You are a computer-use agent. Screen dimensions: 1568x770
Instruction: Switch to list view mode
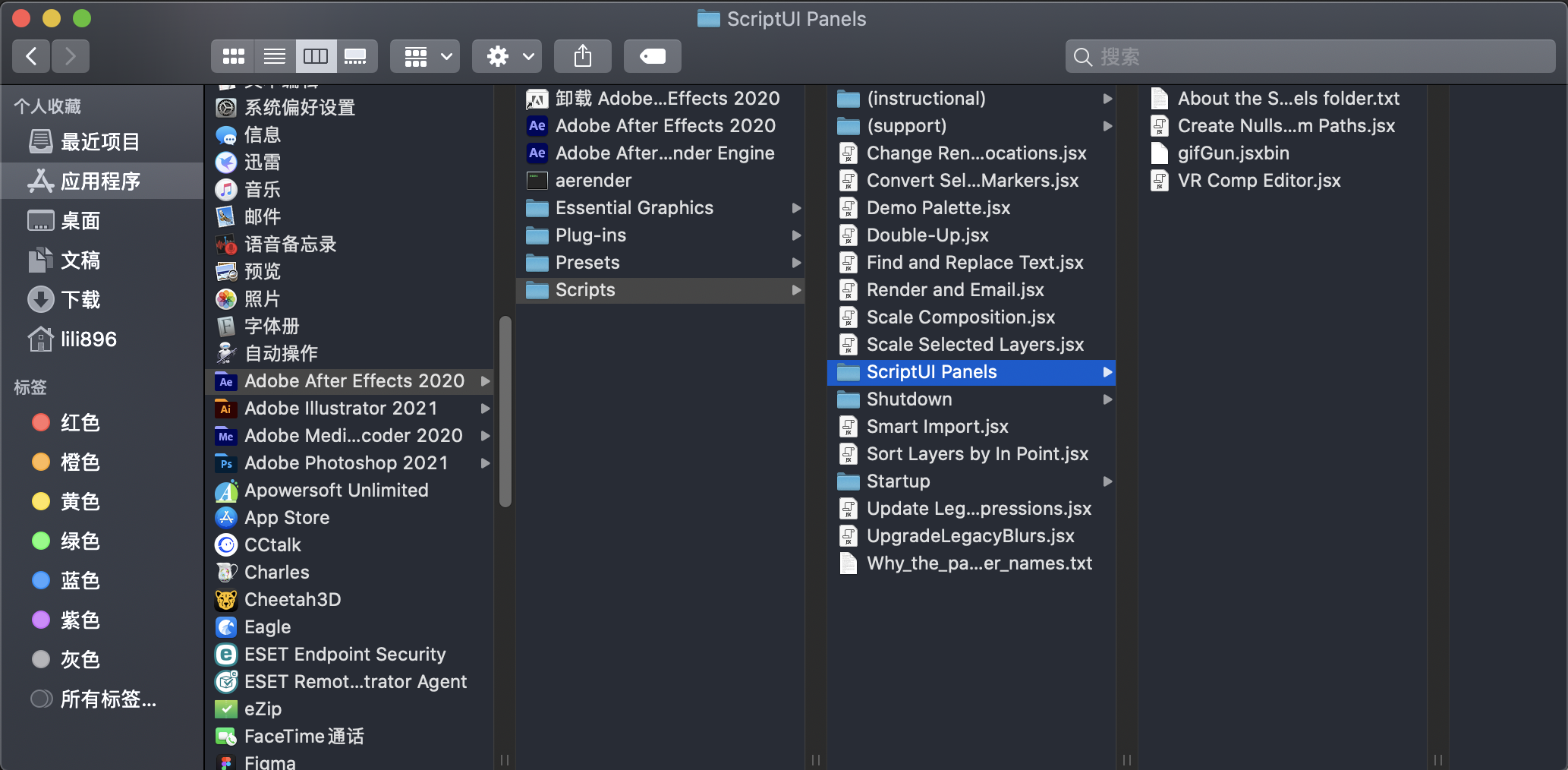click(x=274, y=57)
